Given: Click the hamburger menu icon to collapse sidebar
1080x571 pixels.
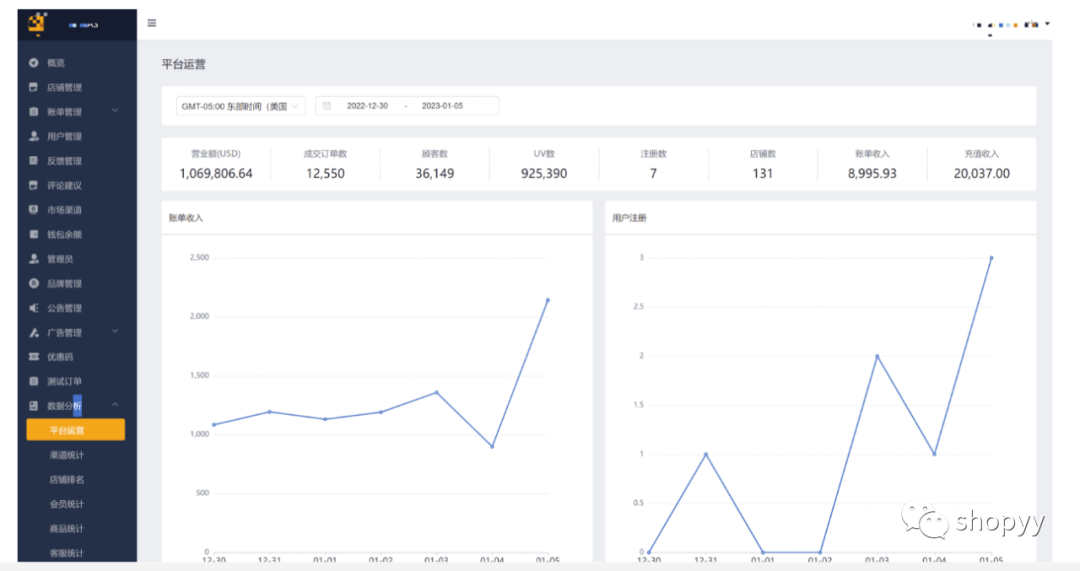Looking at the screenshot, I should pyautogui.click(x=152, y=23).
